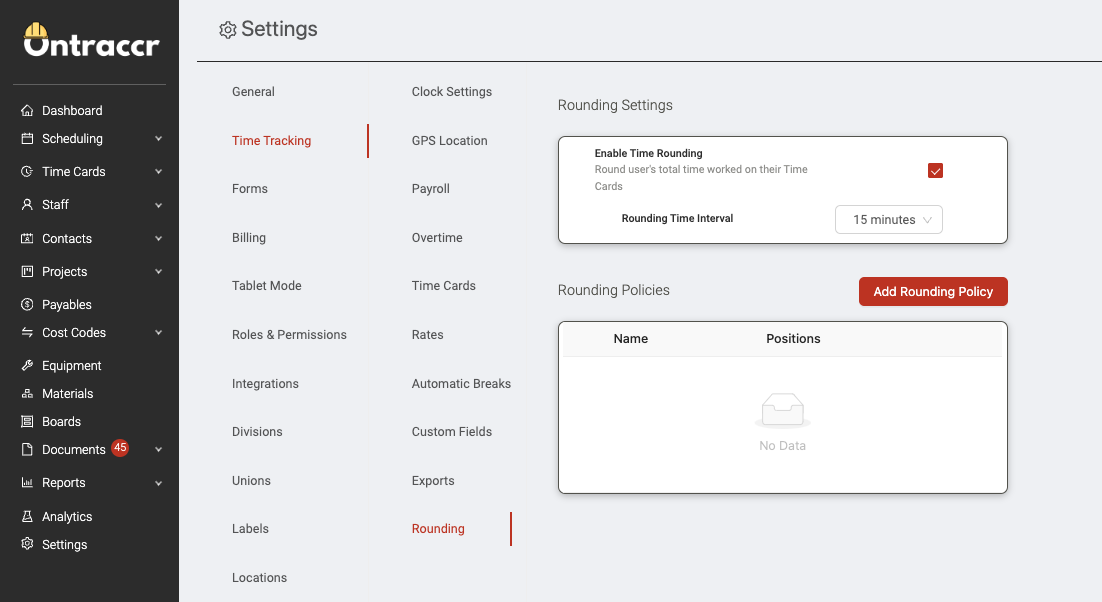Open the 15 minutes interval dropdown

(888, 220)
